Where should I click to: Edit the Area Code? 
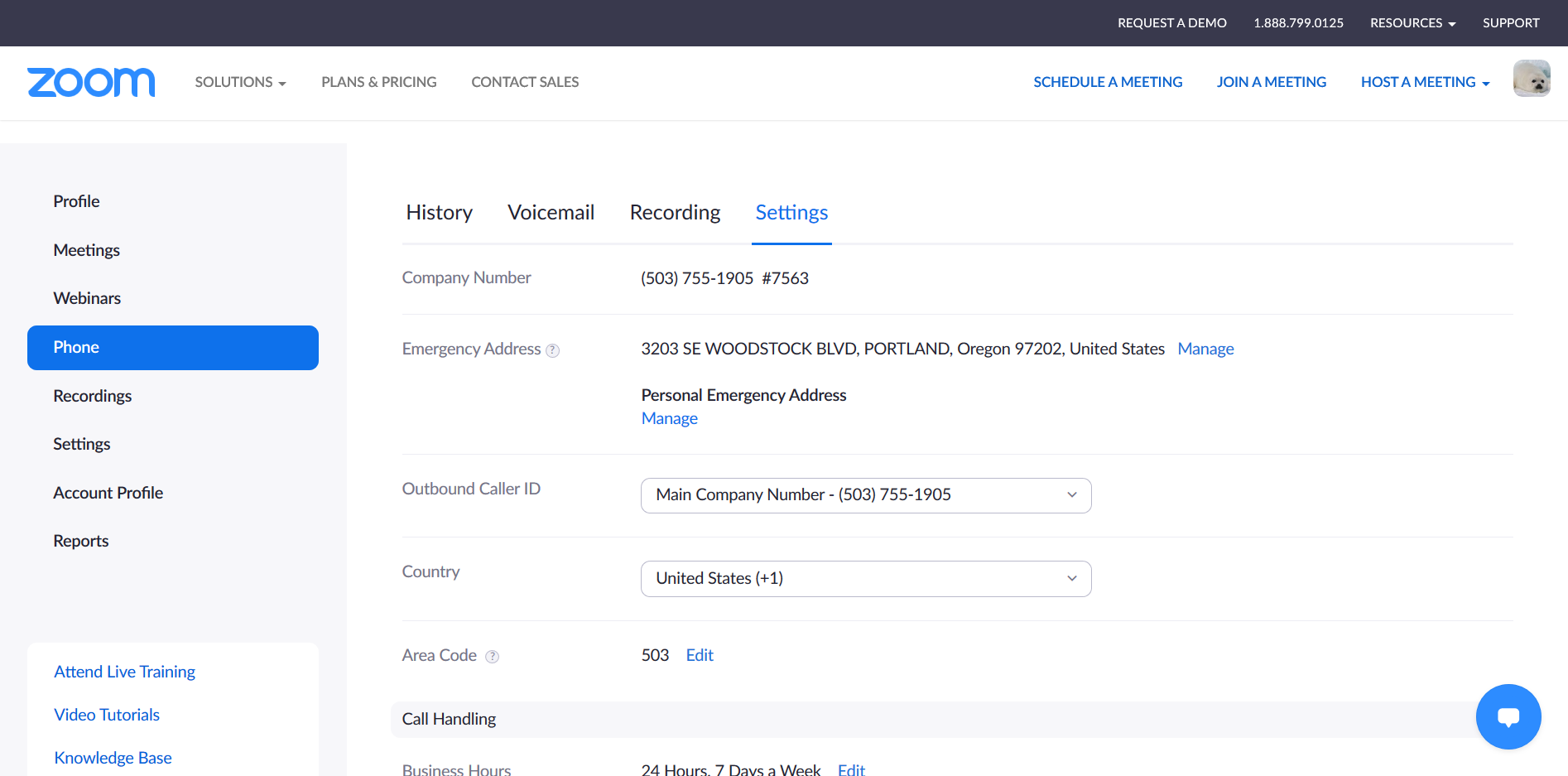pyautogui.click(x=700, y=655)
